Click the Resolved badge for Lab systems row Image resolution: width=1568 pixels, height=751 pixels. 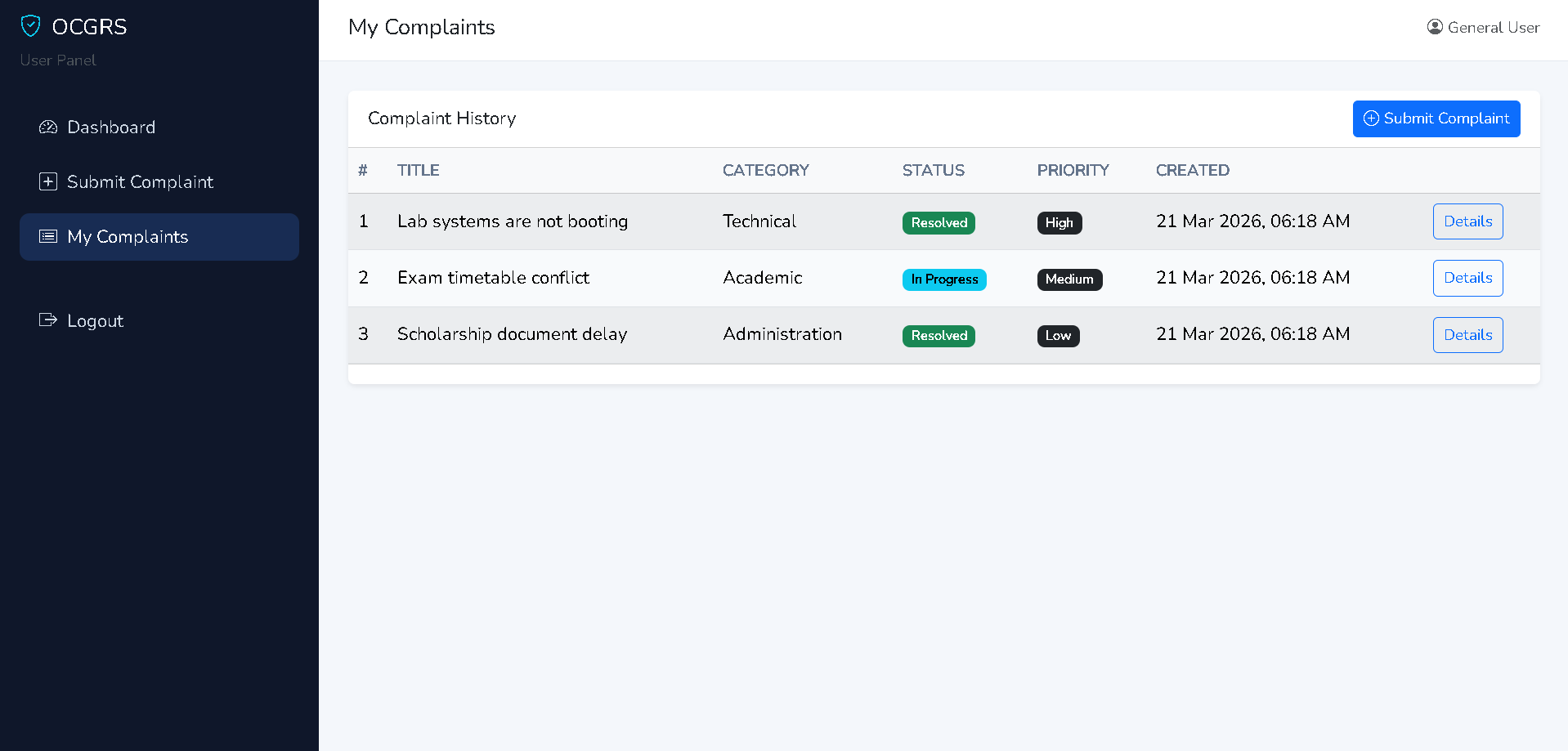coord(939,223)
